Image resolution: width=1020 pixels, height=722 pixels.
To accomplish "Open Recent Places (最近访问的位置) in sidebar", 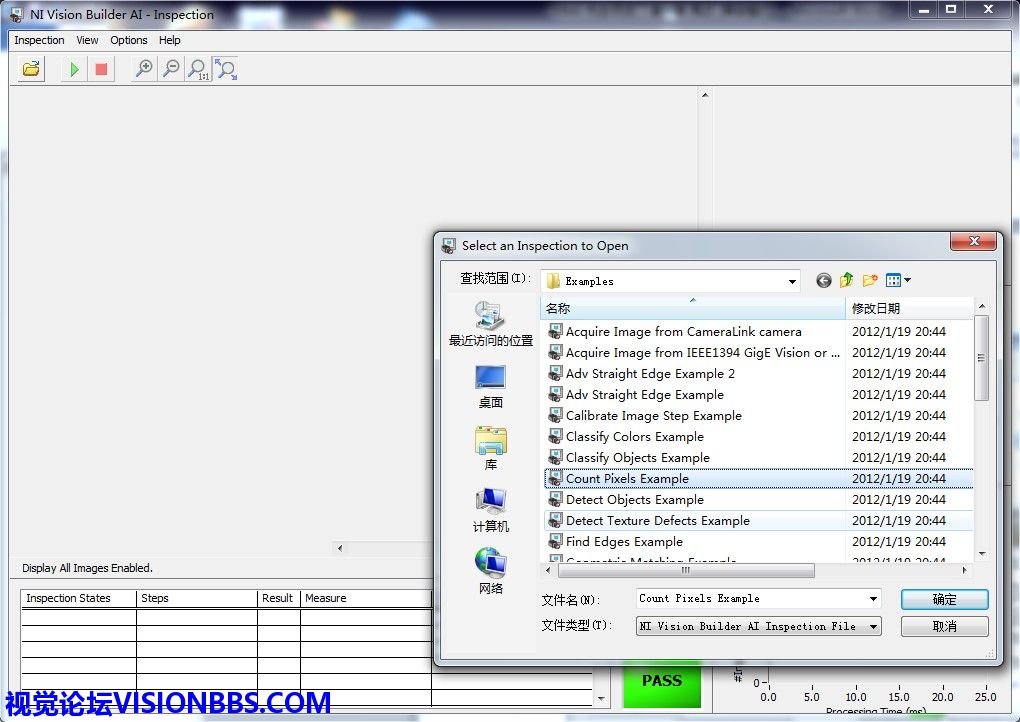I will (x=490, y=324).
